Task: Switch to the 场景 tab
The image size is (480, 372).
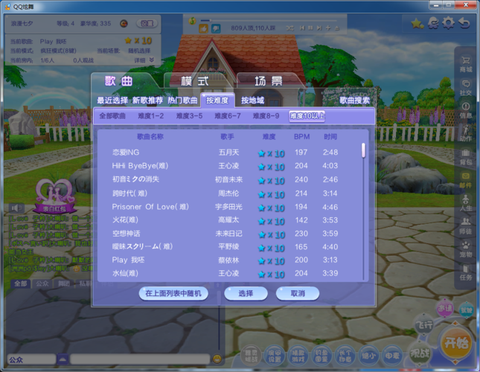Action: click(268, 81)
